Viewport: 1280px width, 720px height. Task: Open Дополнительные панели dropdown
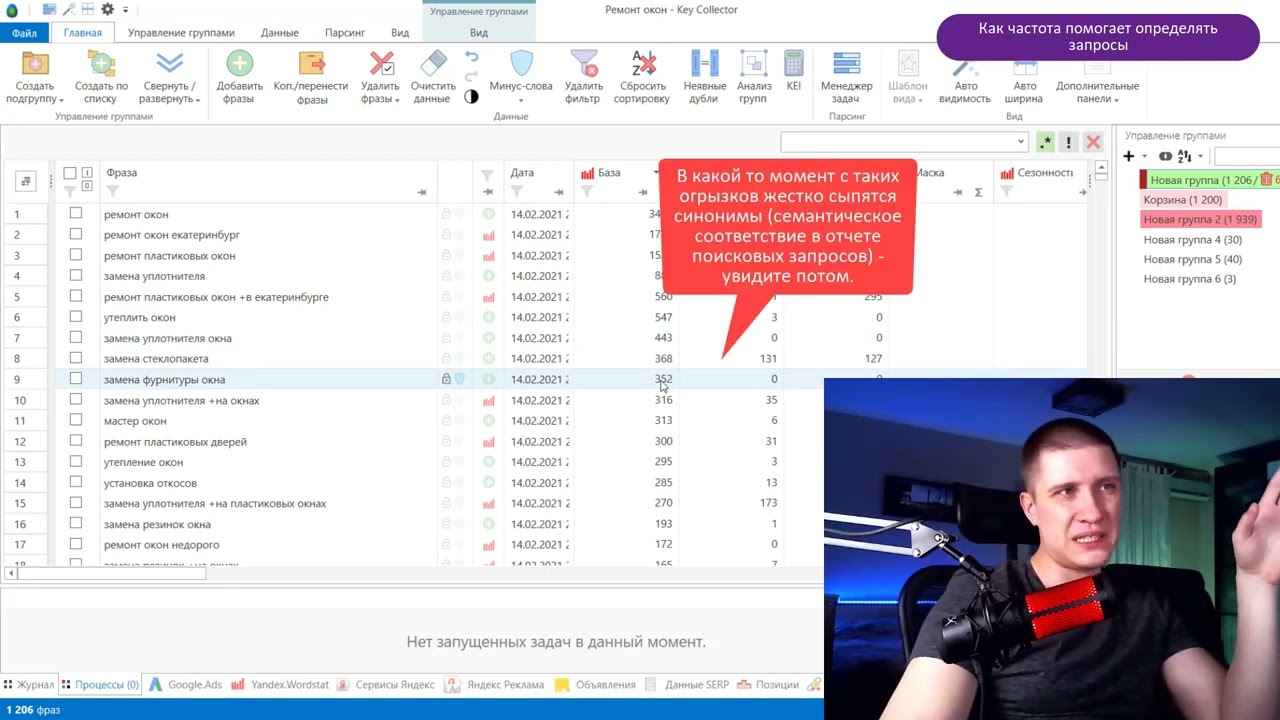(1116, 100)
